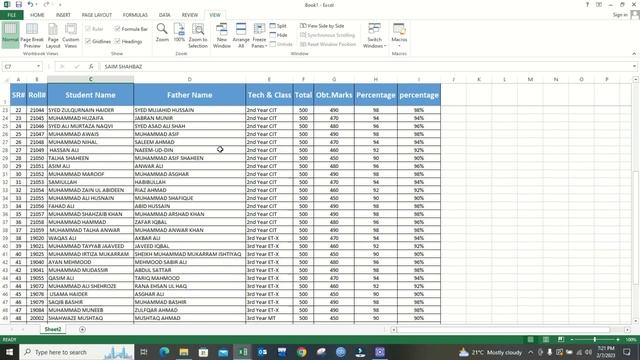Hide the current window
This screenshot has height=360, width=640.
tap(279, 35)
